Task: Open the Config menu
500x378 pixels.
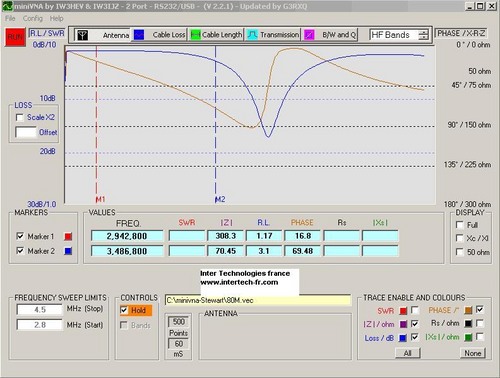Action: pos(33,18)
